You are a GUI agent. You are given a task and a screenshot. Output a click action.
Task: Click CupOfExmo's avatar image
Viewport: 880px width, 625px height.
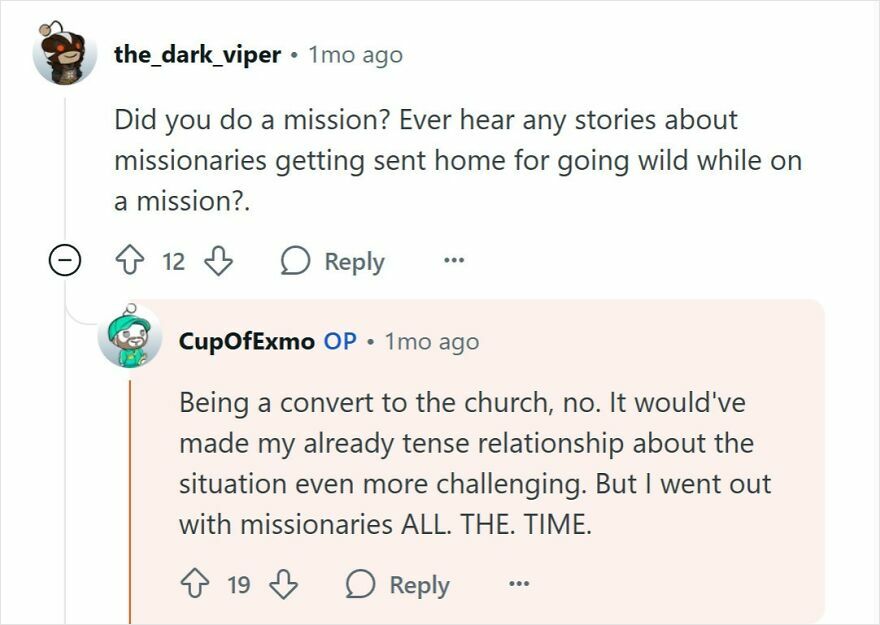131,341
